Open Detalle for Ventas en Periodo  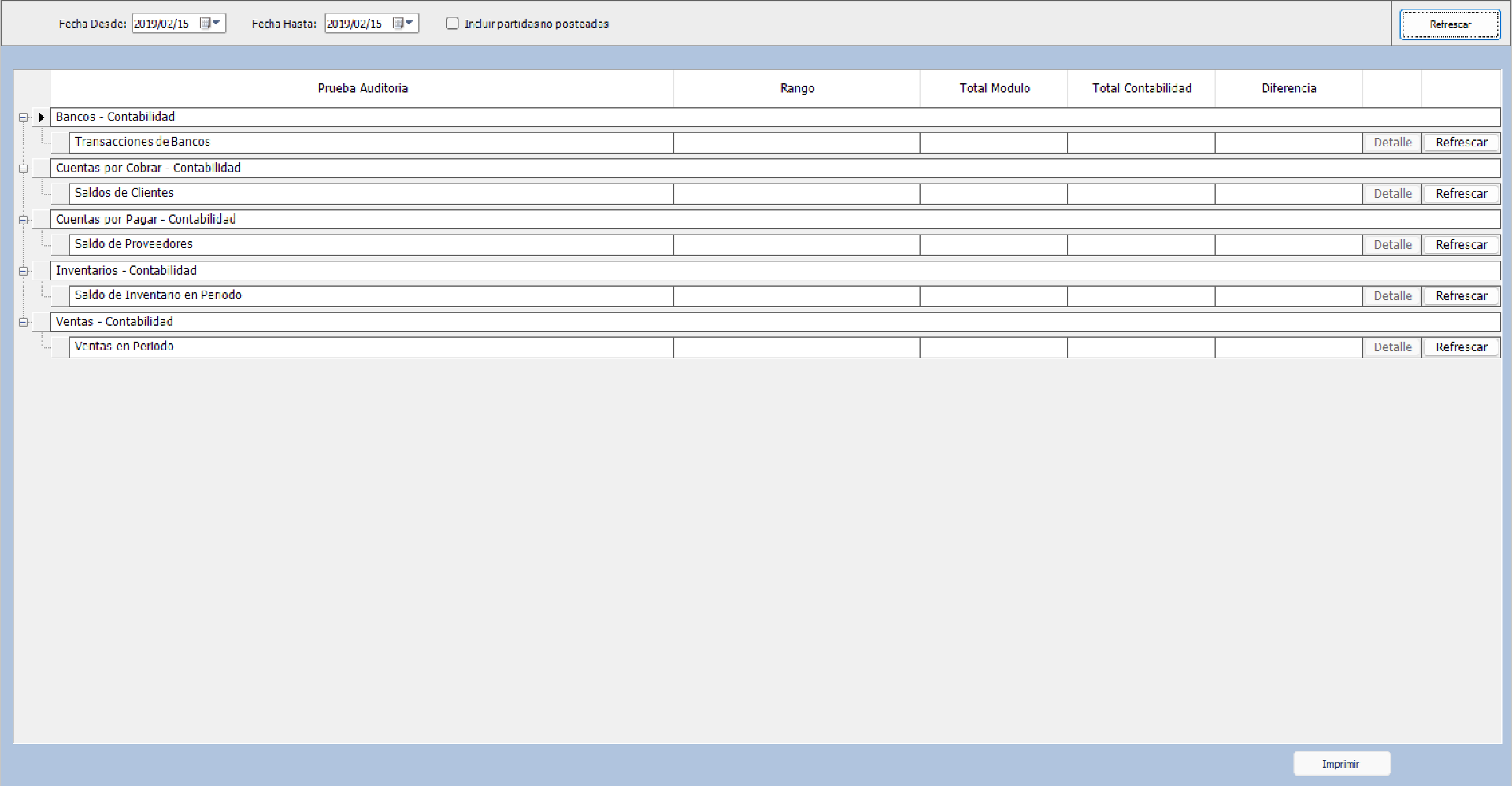tap(1392, 347)
